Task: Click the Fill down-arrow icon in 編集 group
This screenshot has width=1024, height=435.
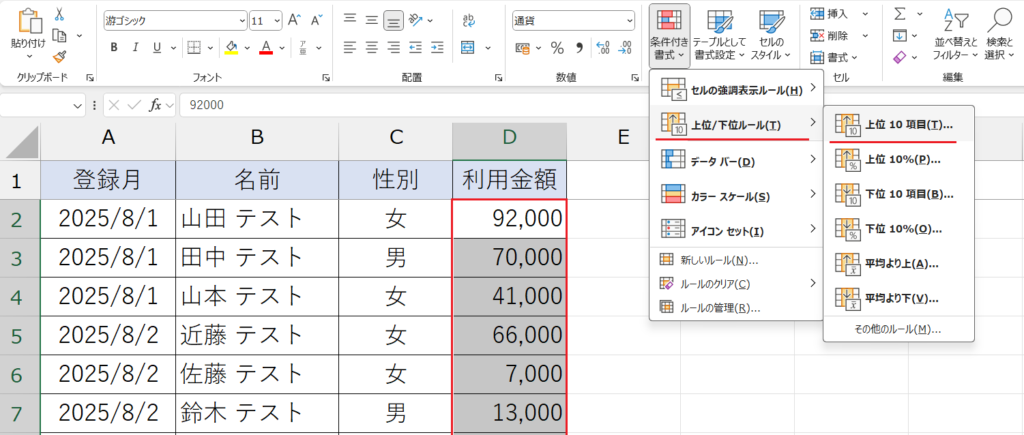Action: click(x=900, y=35)
